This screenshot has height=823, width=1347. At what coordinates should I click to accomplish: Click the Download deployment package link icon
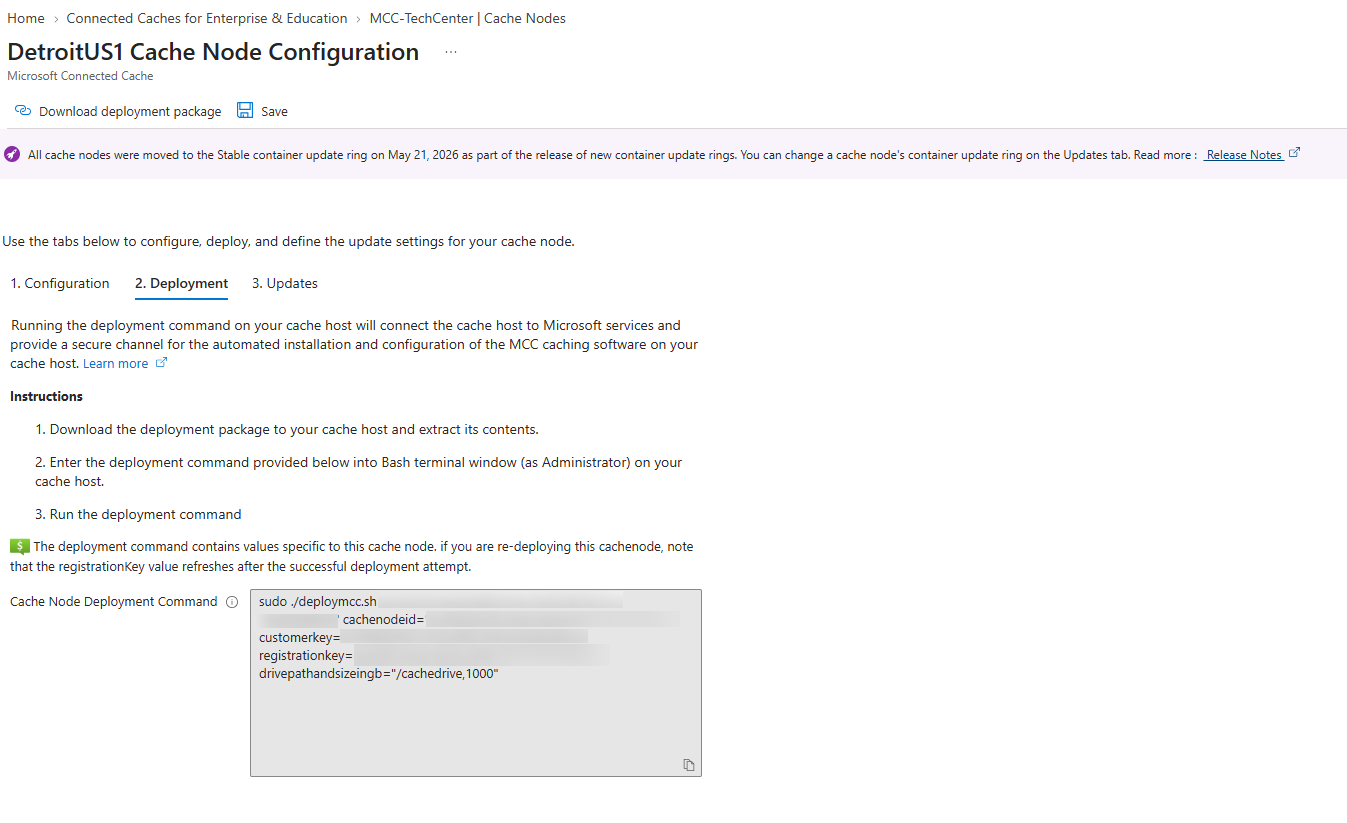23,111
